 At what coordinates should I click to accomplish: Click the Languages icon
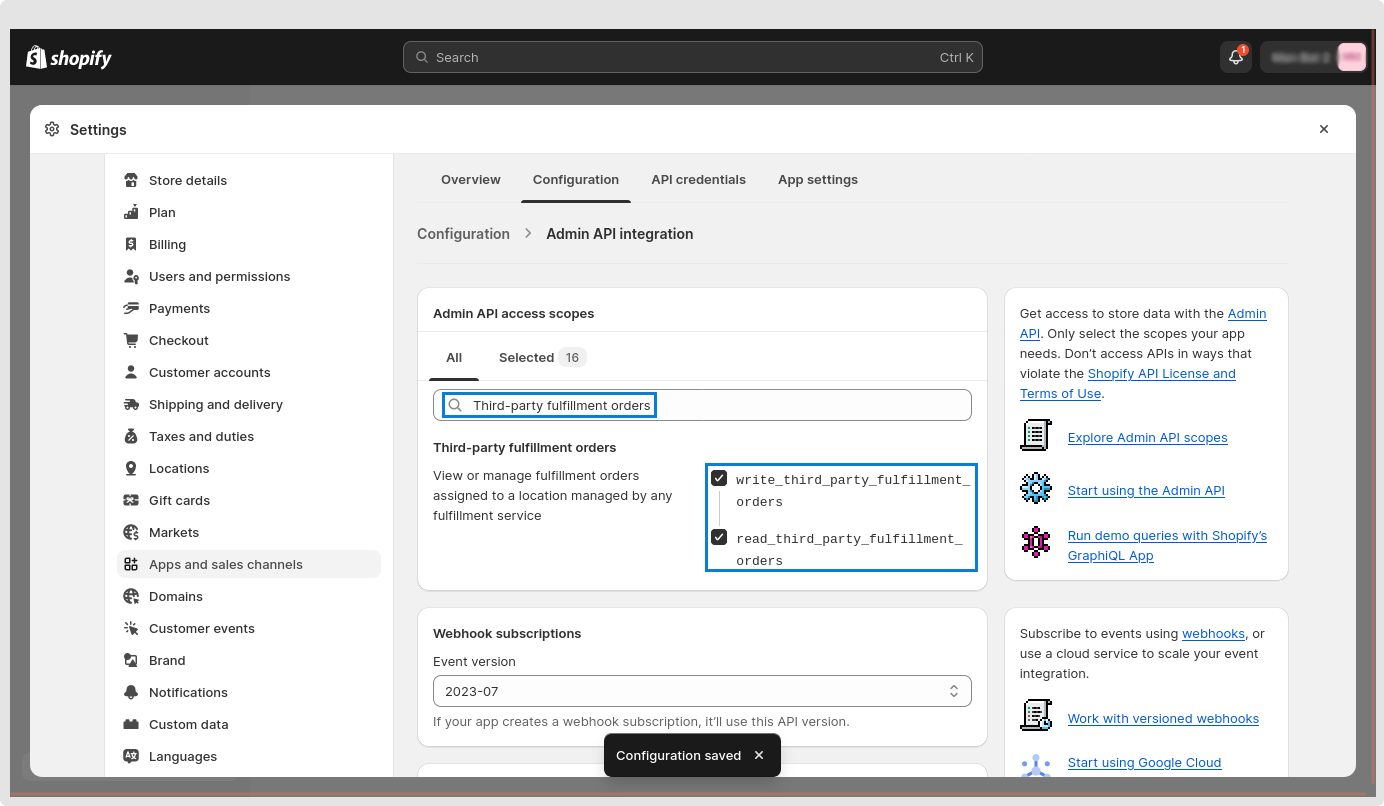(131, 756)
